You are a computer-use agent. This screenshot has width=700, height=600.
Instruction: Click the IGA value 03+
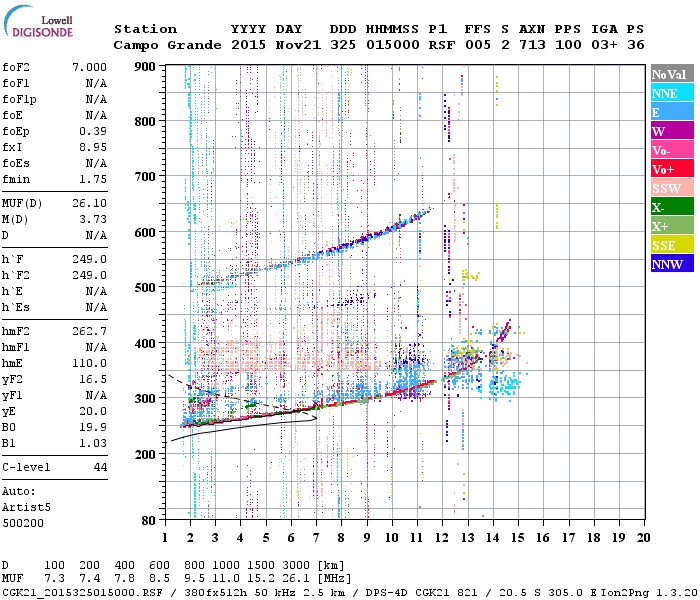[x=604, y=45]
